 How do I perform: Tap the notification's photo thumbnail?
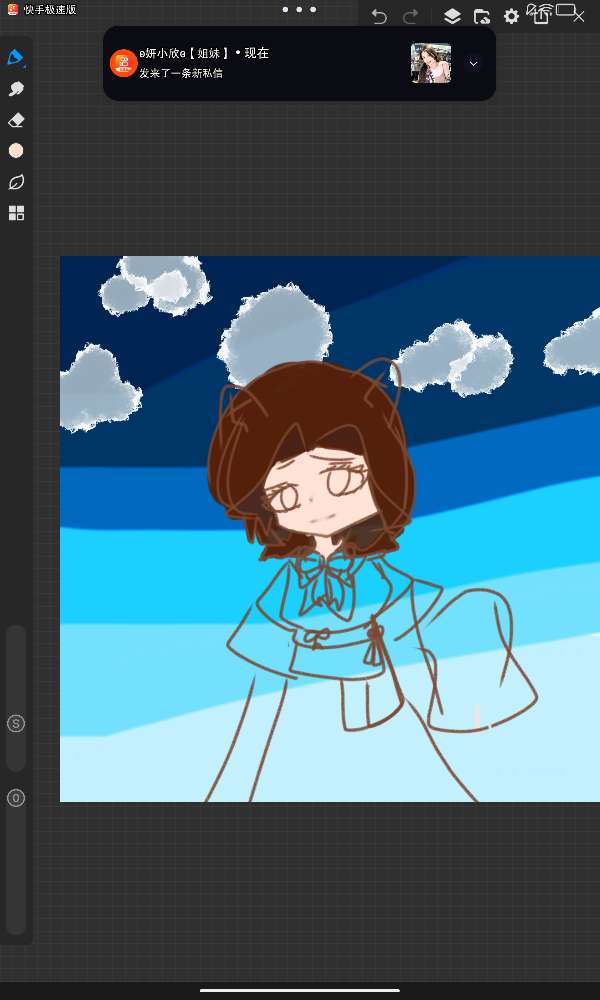coord(431,63)
